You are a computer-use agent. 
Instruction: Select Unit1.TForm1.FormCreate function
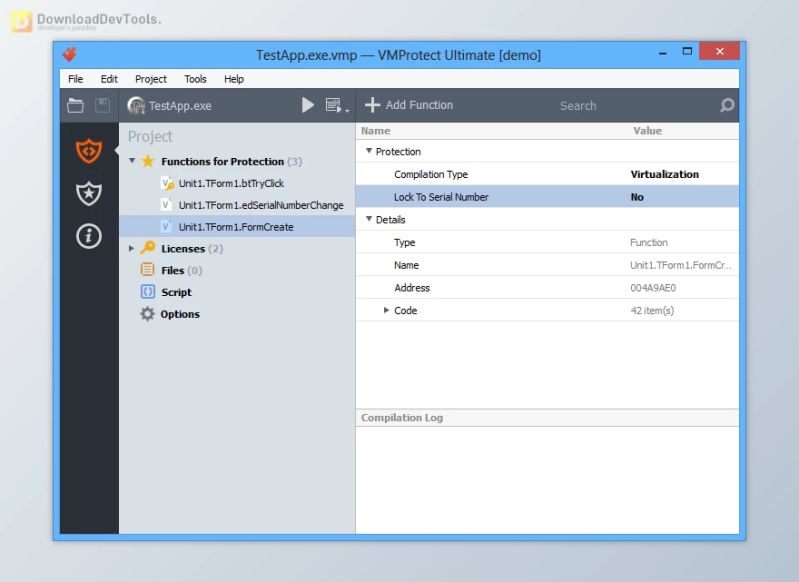click(x=236, y=227)
